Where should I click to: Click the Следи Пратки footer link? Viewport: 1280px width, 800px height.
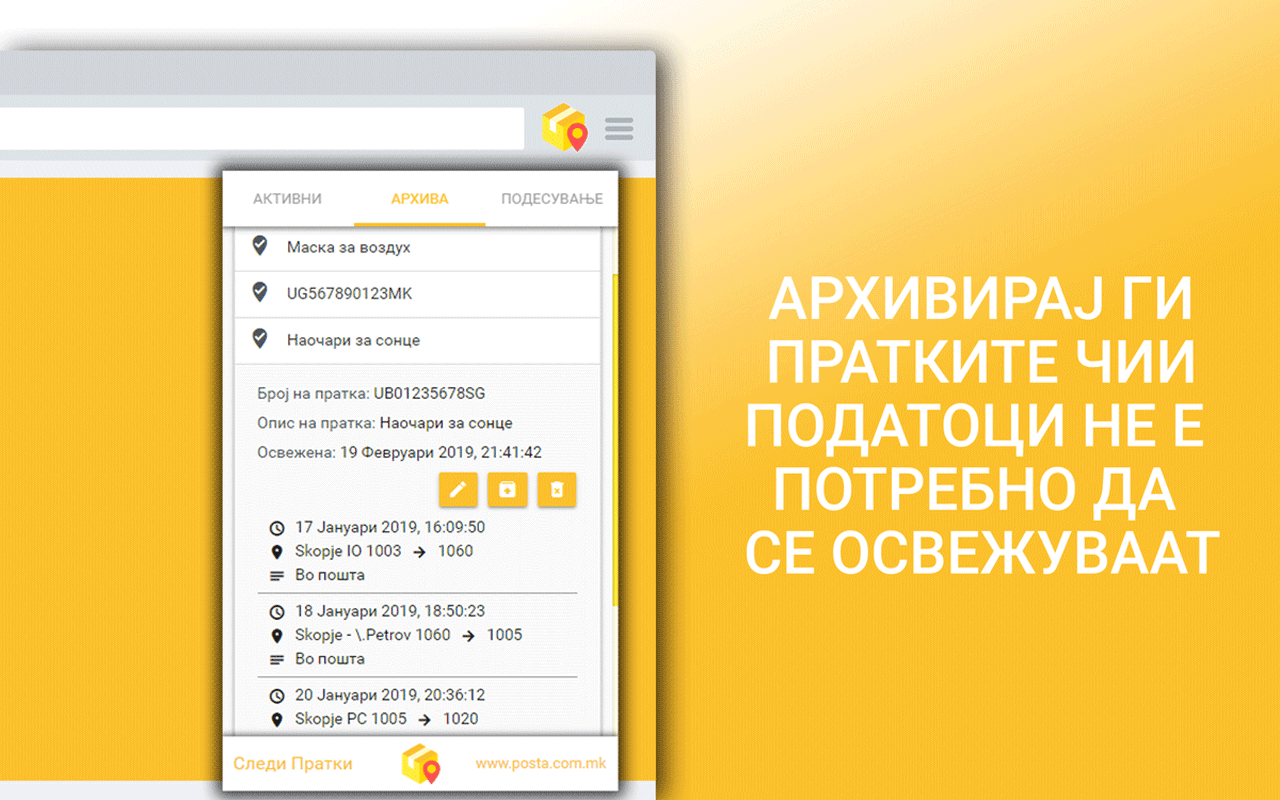292,762
